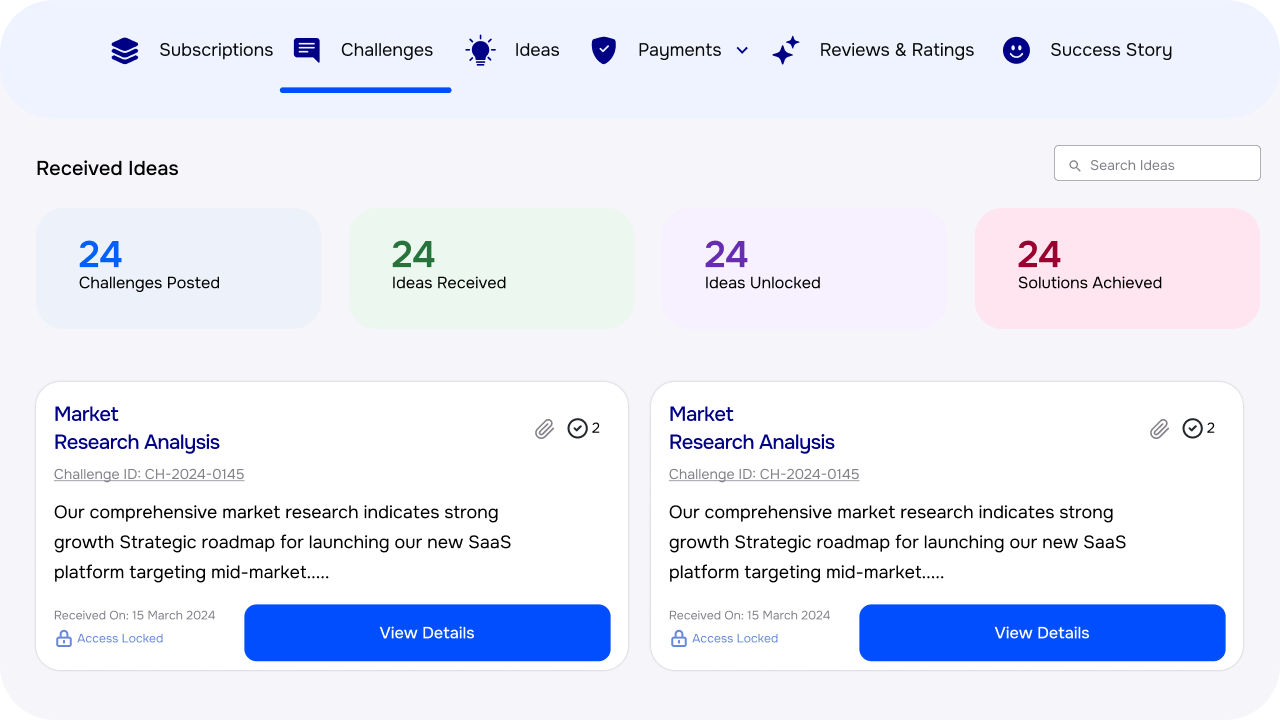Click right card's Market Research Analysis title
1280x720 pixels.
752,428
